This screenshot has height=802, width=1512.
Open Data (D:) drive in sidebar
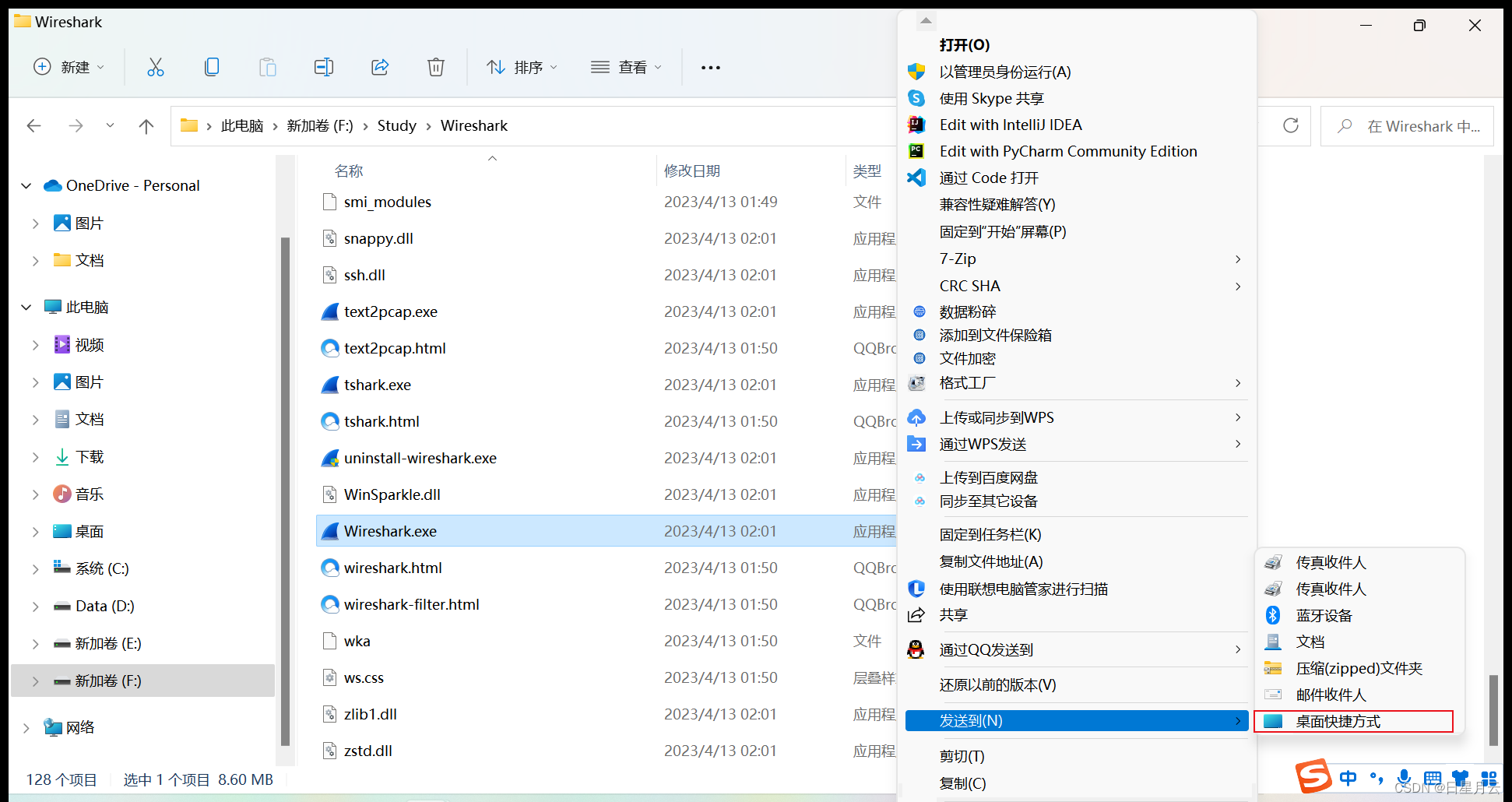[x=105, y=606]
